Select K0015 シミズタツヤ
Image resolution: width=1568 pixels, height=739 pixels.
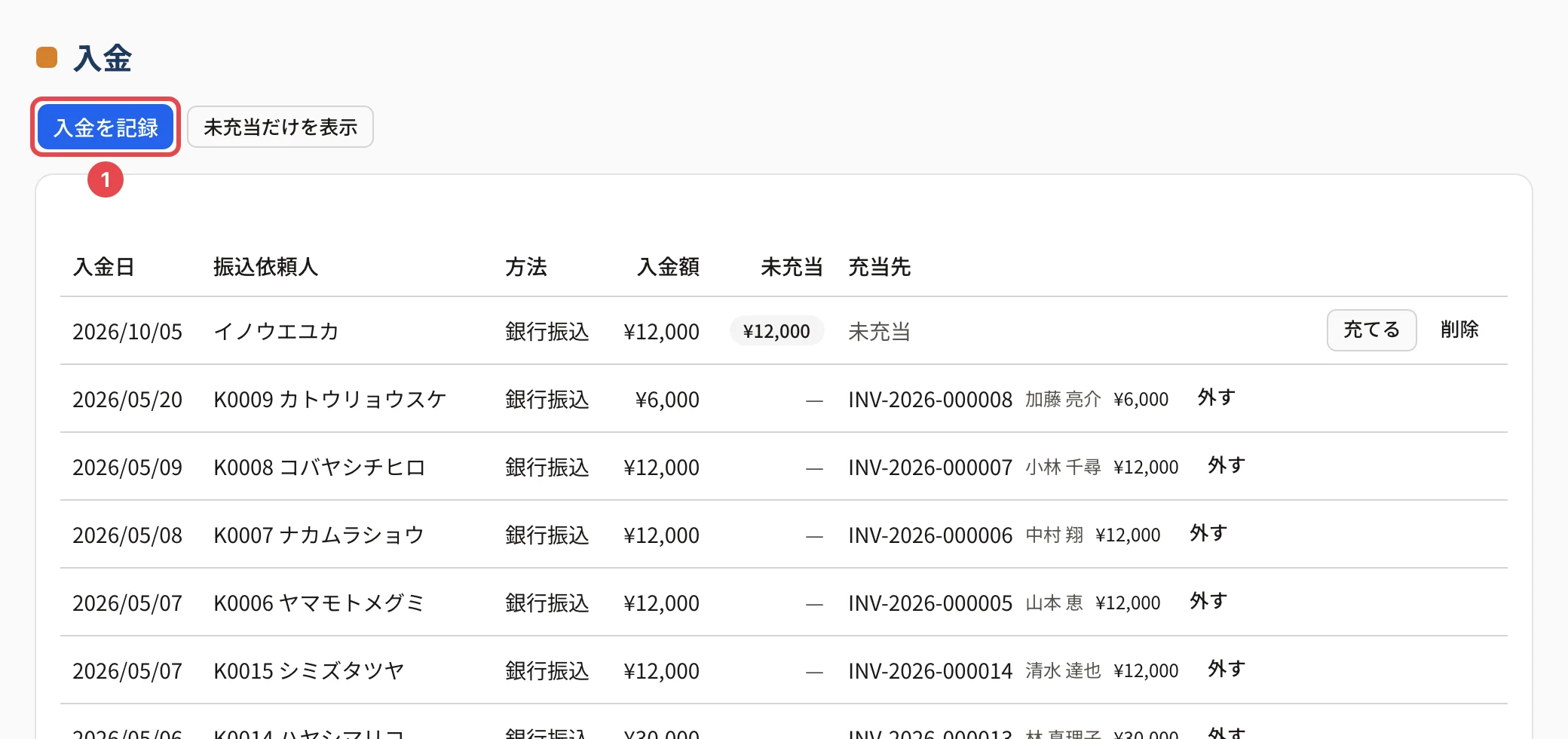point(309,671)
